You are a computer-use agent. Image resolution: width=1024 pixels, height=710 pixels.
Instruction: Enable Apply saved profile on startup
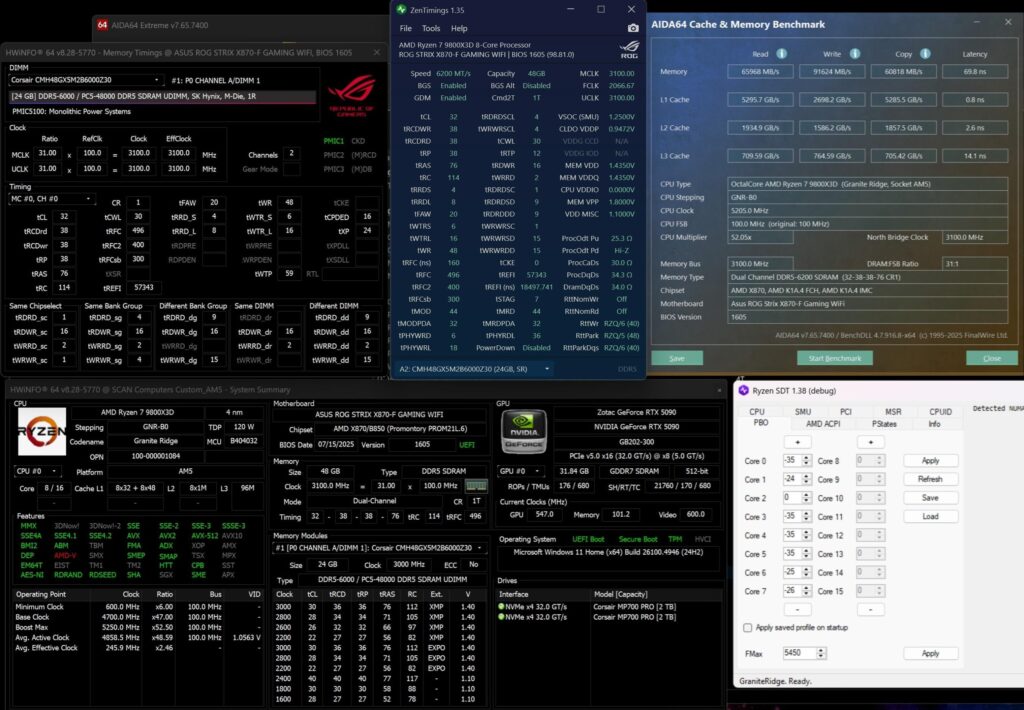point(748,628)
